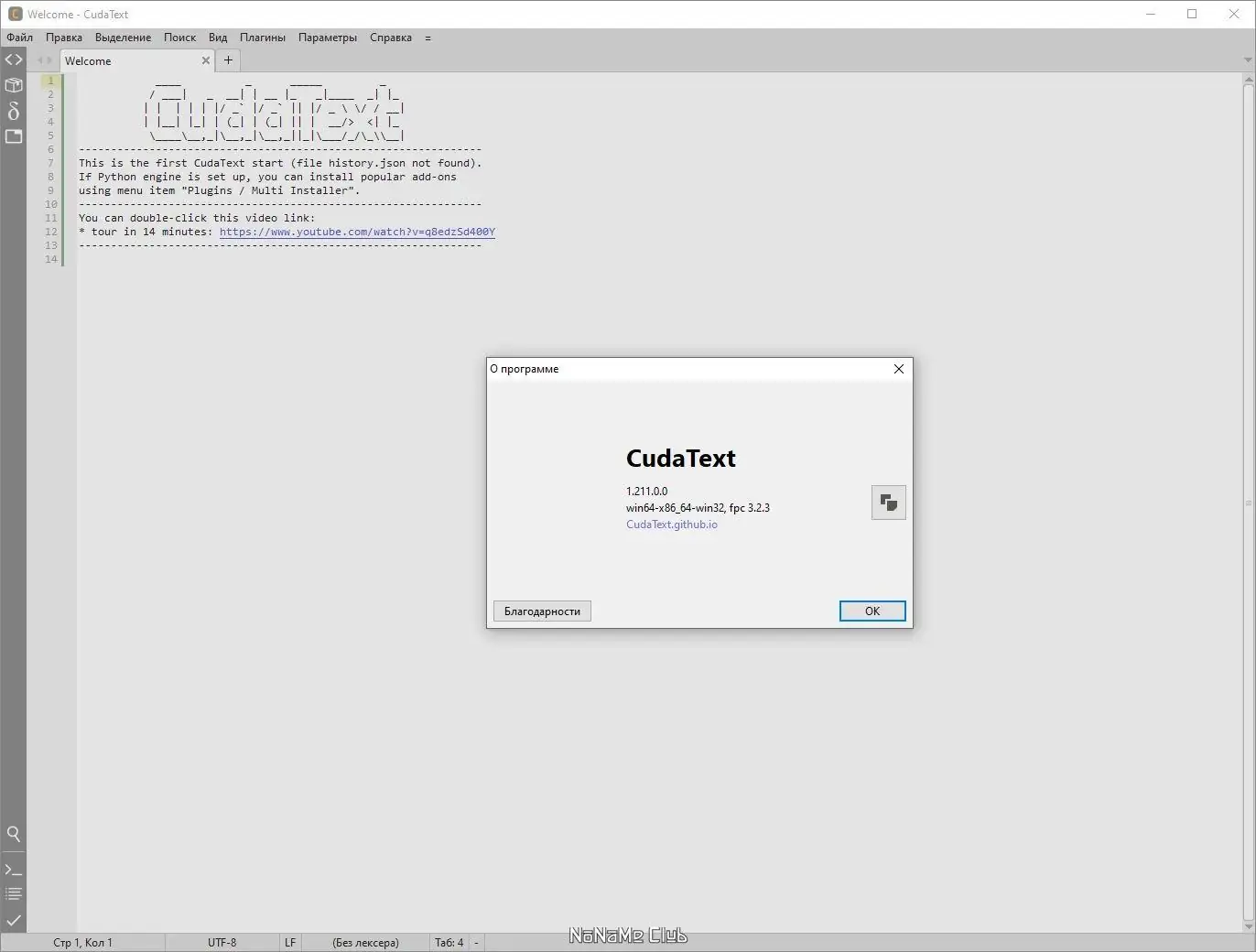Screen dimensions: 1256x952
Task: Click the «-» field in the status bar
Action: point(476,942)
